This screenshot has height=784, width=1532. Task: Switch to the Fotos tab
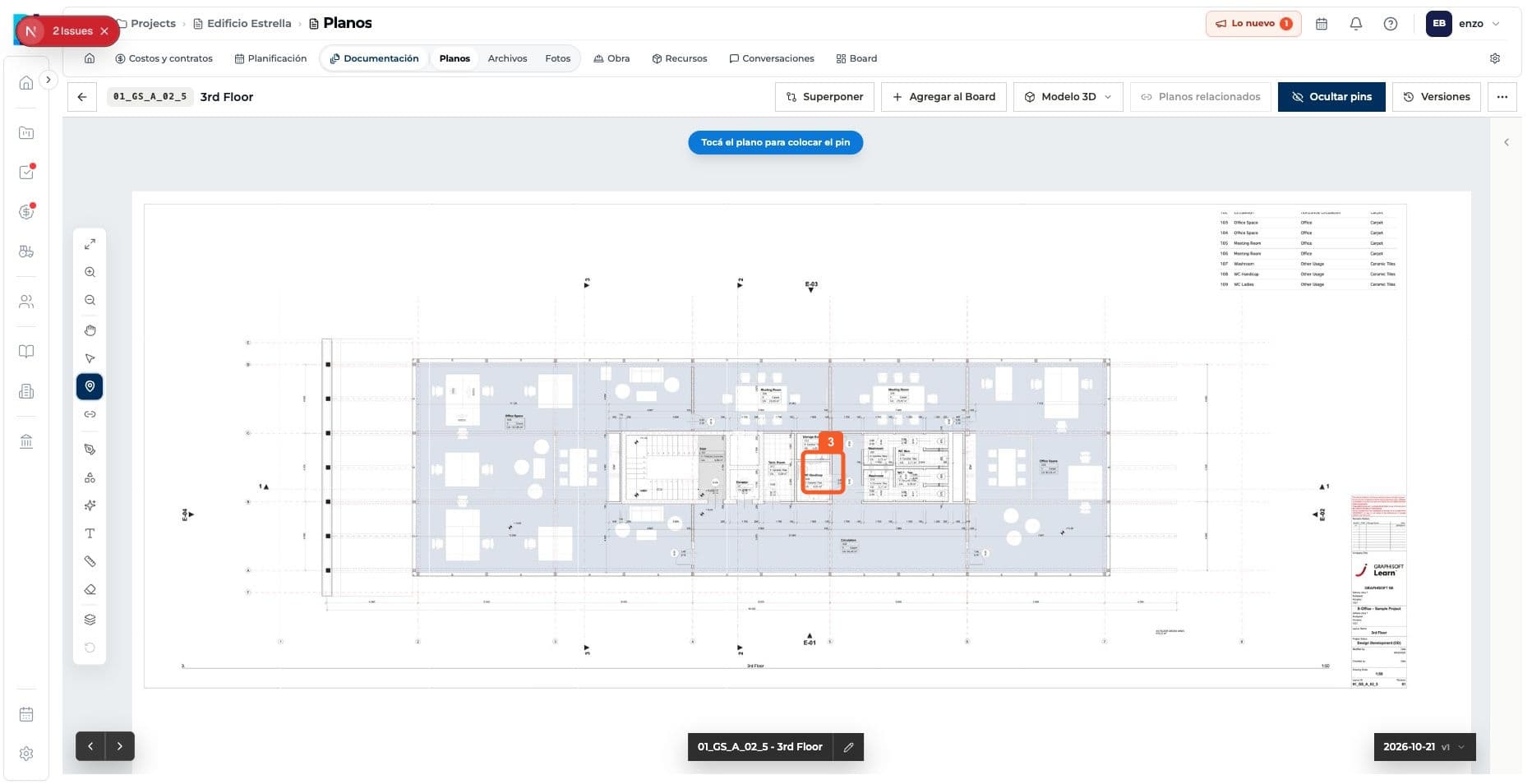point(557,58)
